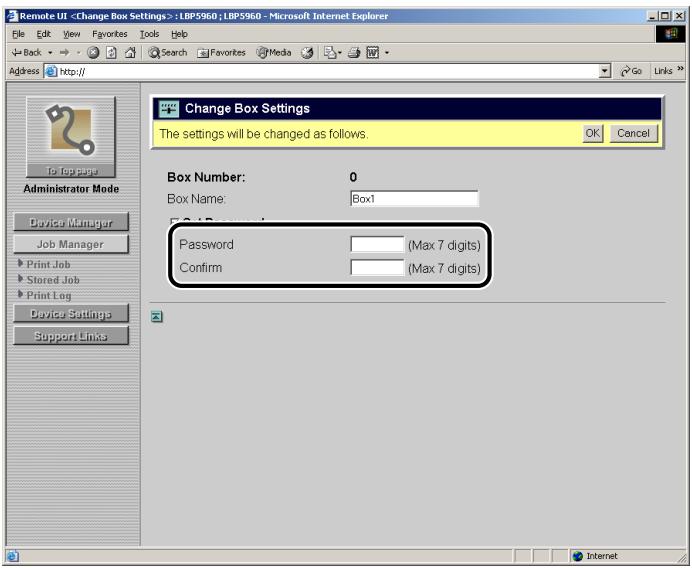Click the Confirm password field
Viewport: 692px width, 568px height.
(x=377, y=267)
